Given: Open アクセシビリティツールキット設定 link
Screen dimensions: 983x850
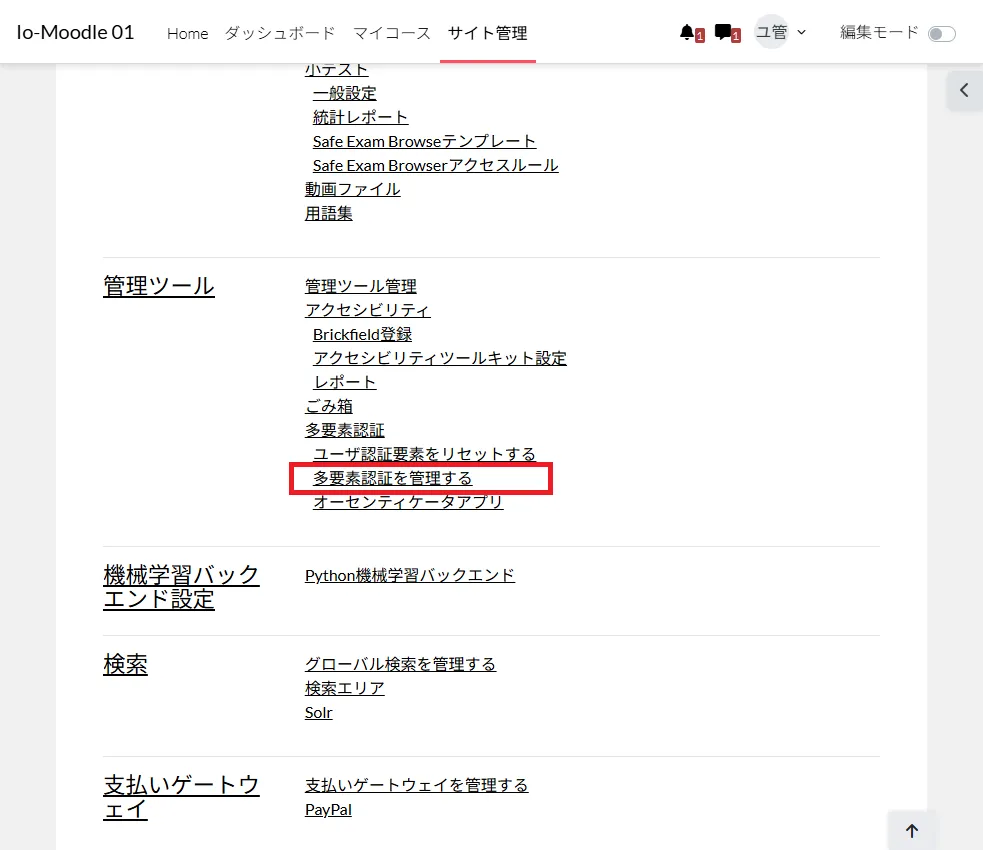Looking at the screenshot, I should click(439, 359).
